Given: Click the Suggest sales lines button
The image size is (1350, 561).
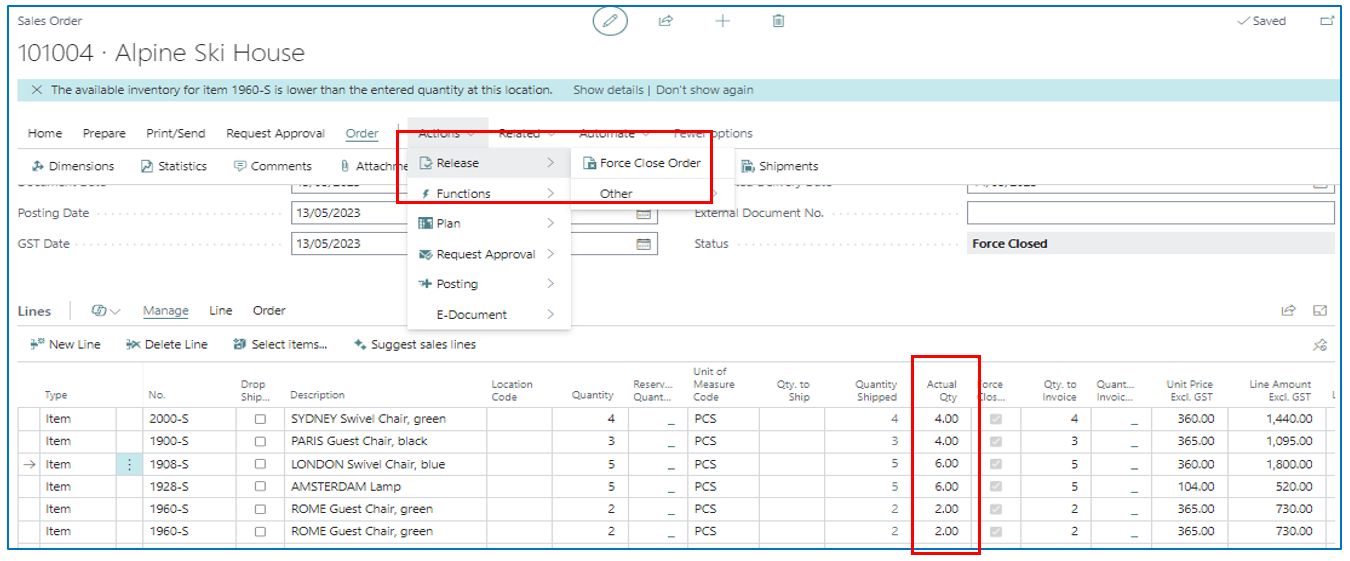Looking at the screenshot, I should [415, 345].
